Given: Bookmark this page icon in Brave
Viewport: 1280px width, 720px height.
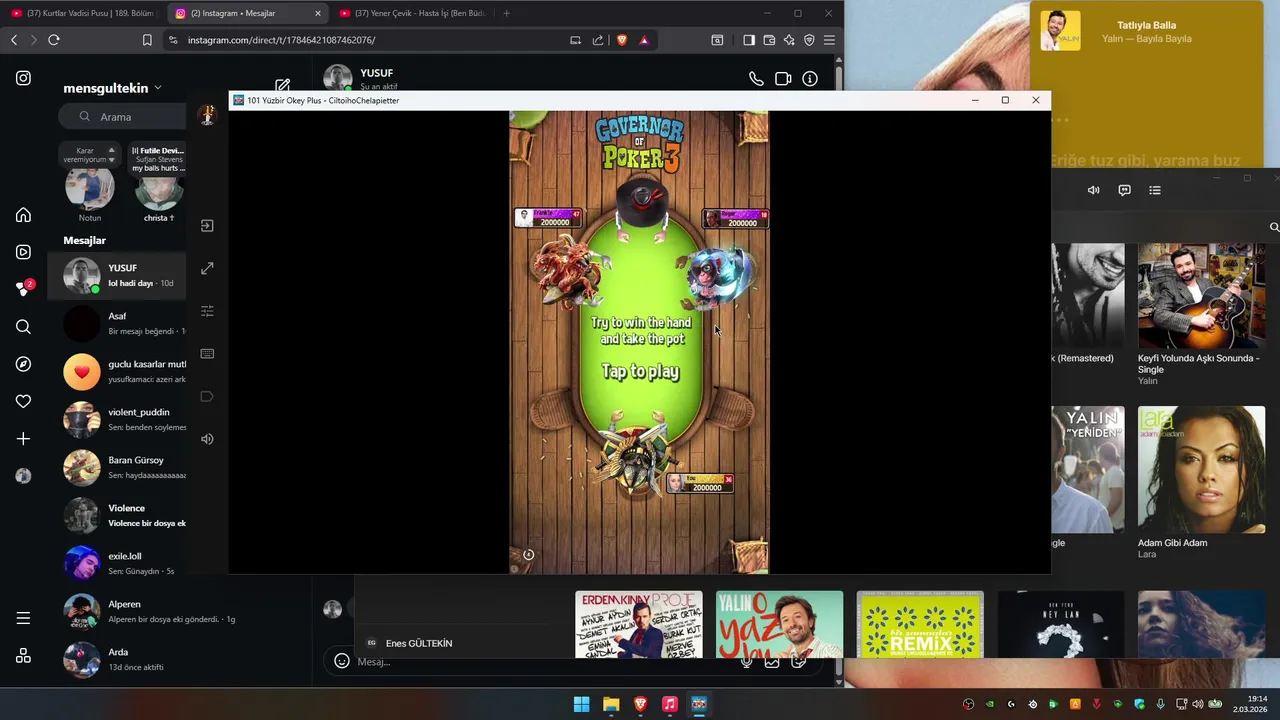Looking at the screenshot, I should tap(147, 40).
